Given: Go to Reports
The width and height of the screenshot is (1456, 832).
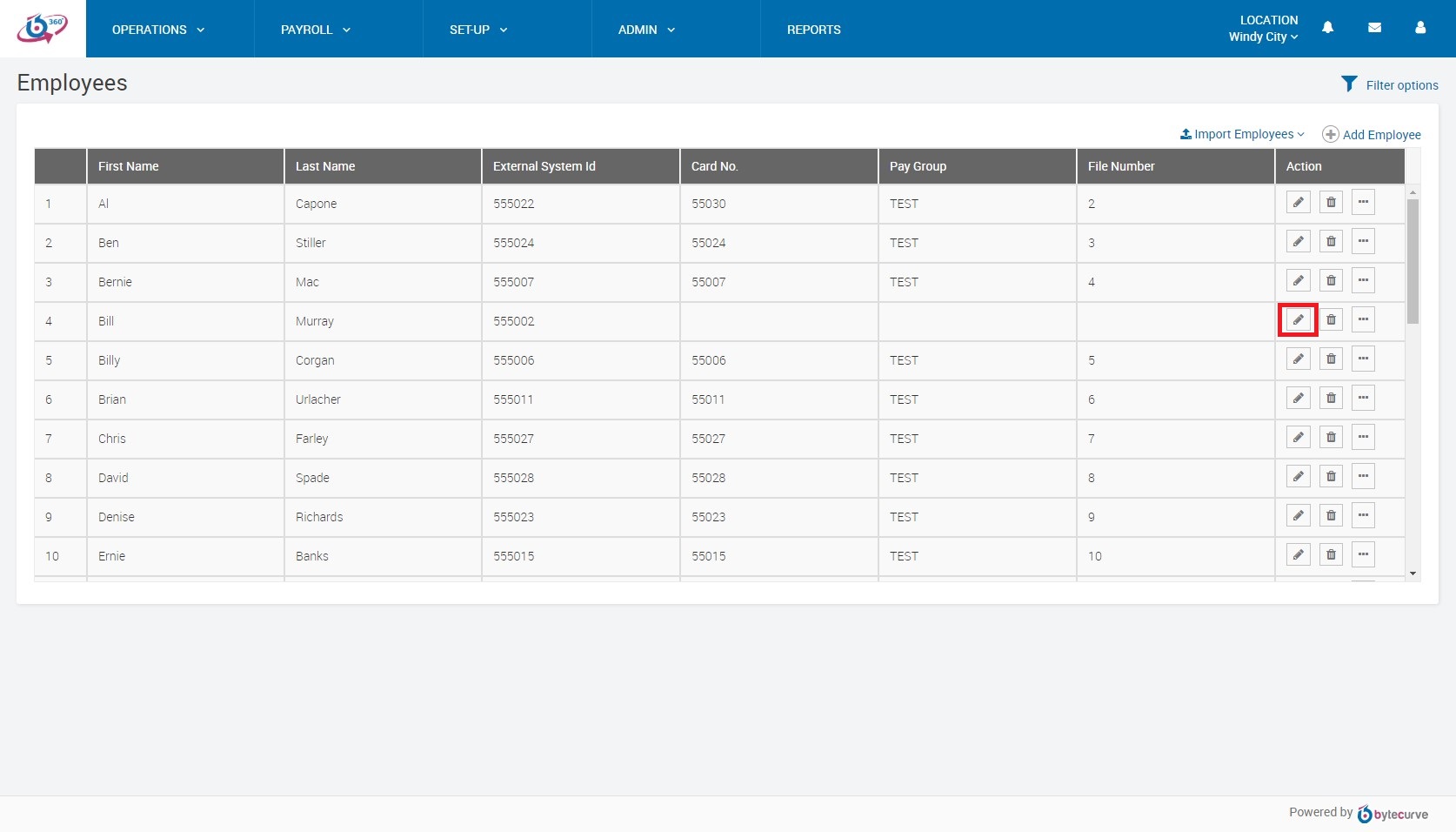Looking at the screenshot, I should [814, 30].
